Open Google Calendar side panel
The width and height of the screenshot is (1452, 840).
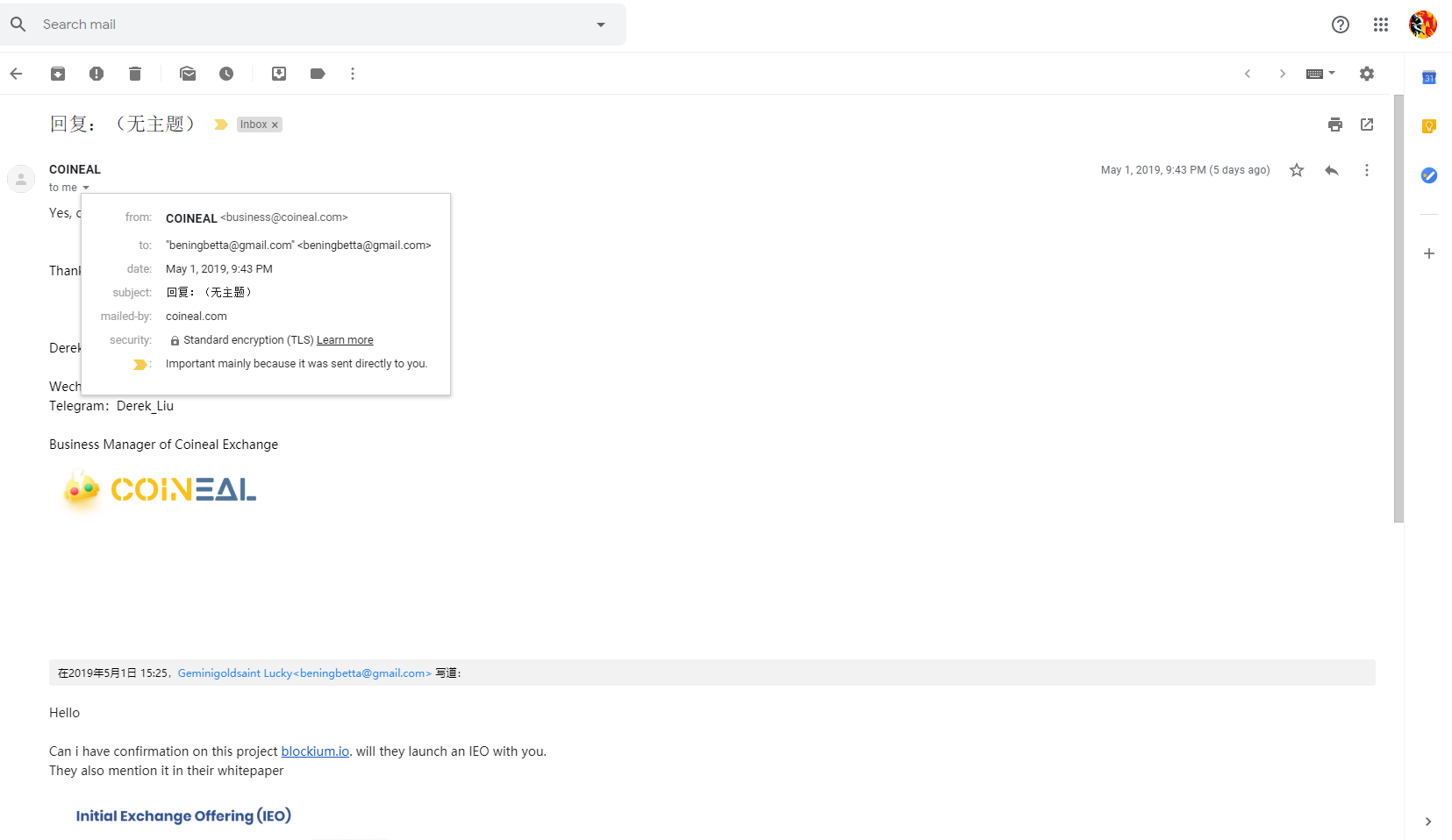(x=1429, y=77)
